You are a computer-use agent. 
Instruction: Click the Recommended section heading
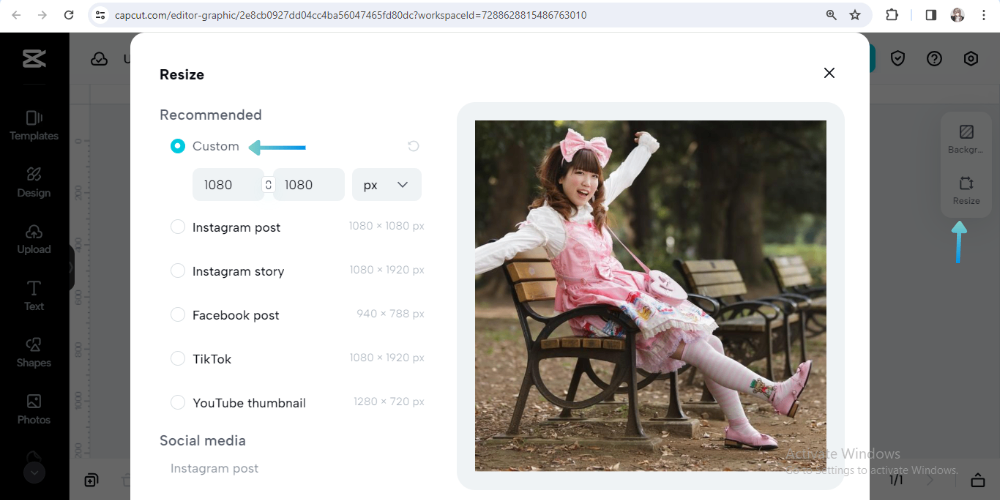click(x=210, y=115)
